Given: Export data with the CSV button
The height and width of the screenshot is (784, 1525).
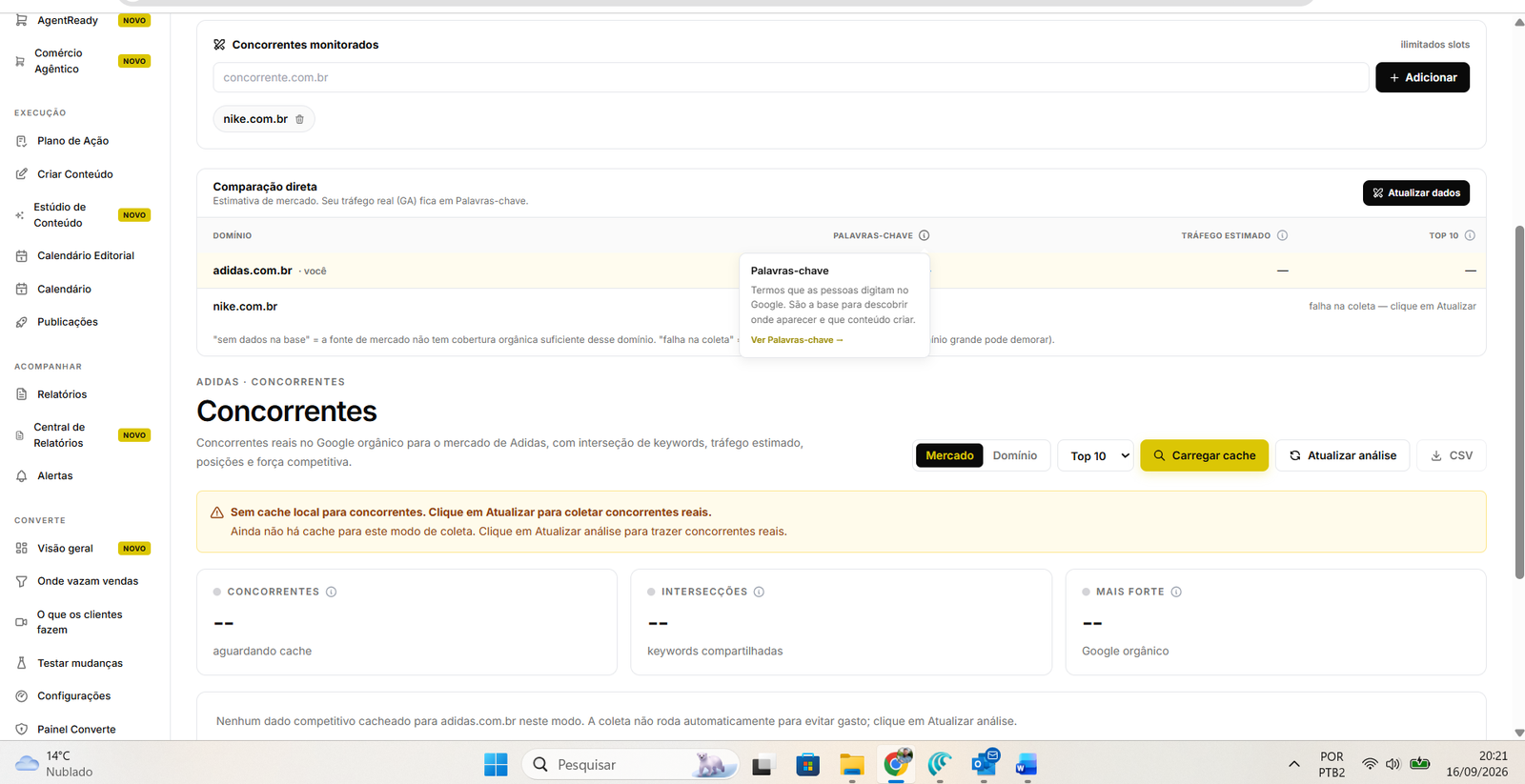Looking at the screenshot, I should (x=1452, y=455).
